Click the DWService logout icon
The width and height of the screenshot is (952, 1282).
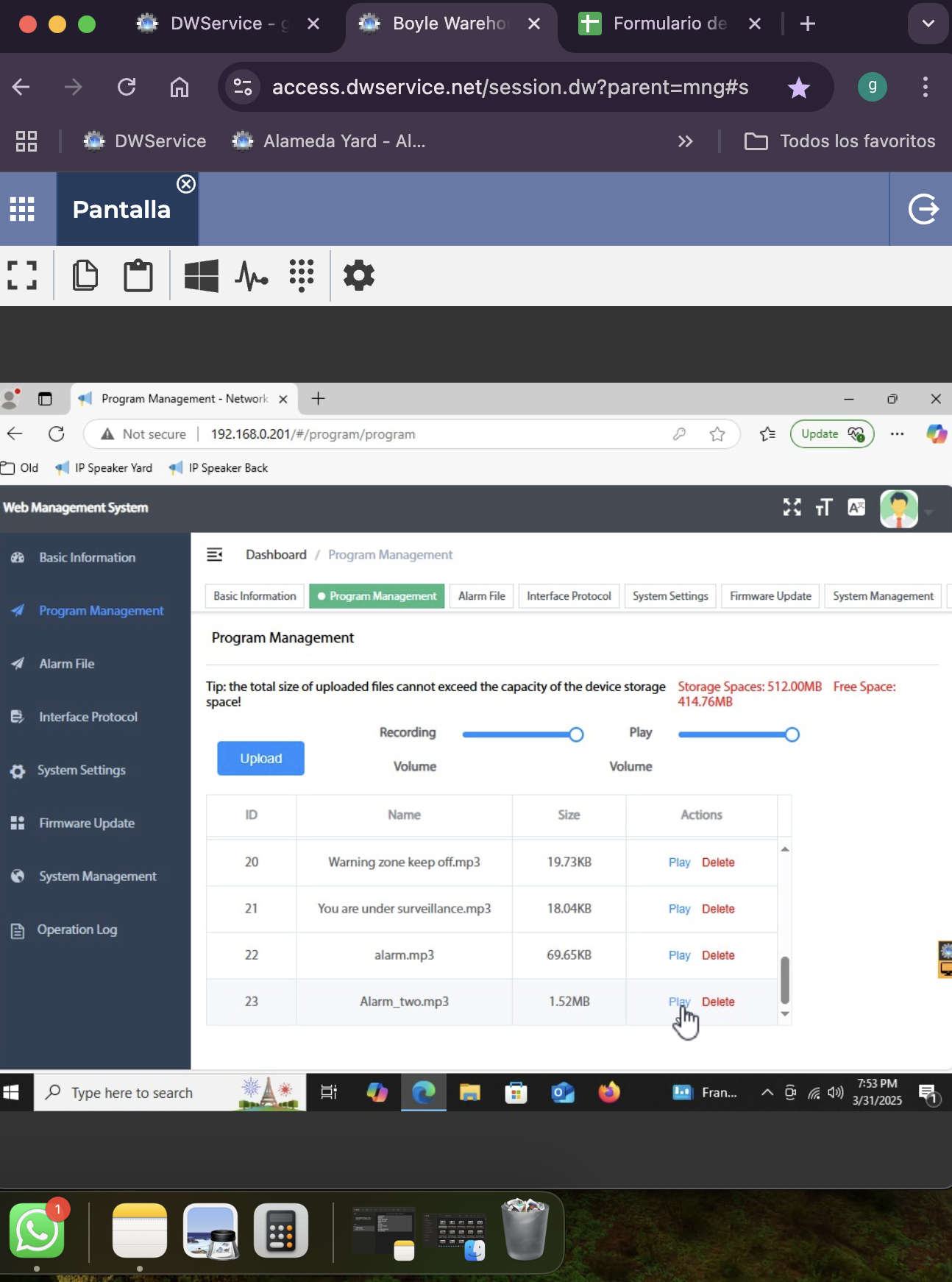coord(923,209)
